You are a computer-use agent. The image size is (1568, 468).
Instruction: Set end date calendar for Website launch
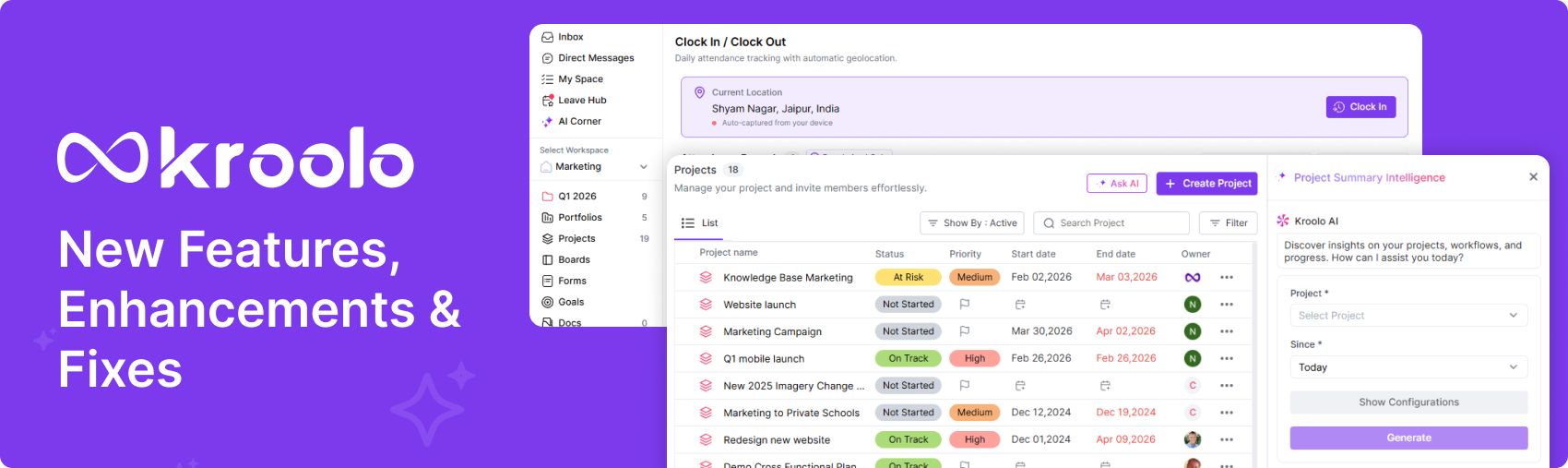[x=1105, y=305]
